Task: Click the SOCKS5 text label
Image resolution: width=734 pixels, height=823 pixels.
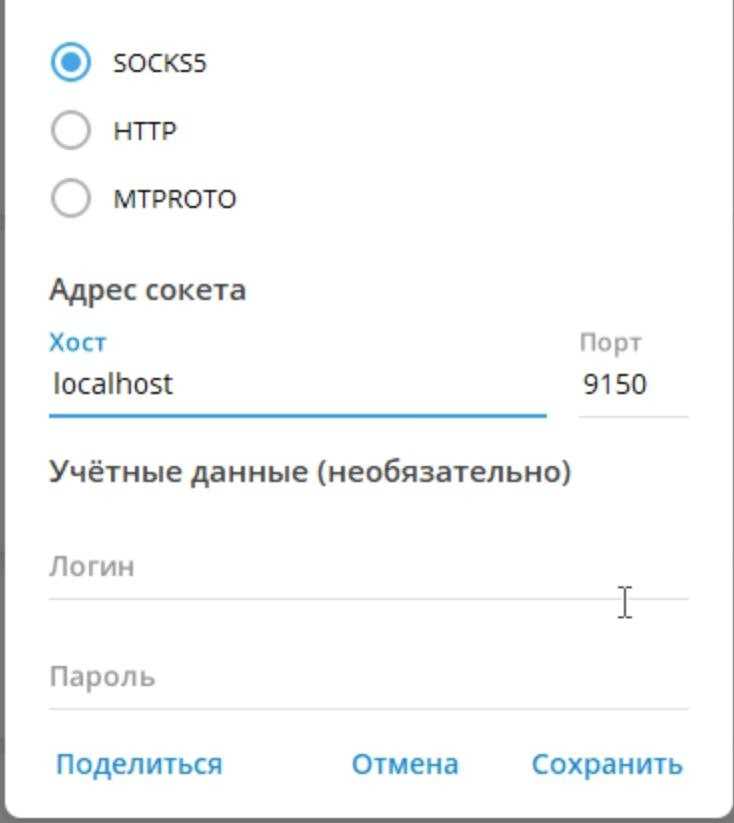Action: tap(160, 63)
